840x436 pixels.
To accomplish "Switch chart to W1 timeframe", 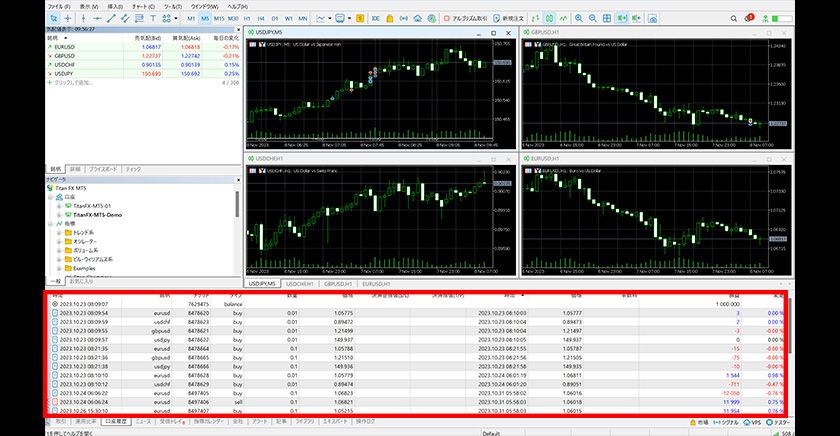I will click(x=289, y=18).
